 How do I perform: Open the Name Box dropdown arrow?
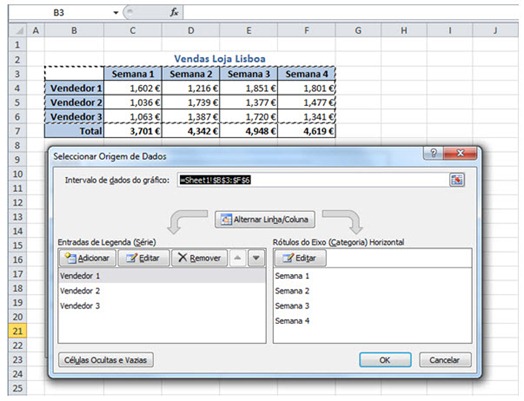116,13
